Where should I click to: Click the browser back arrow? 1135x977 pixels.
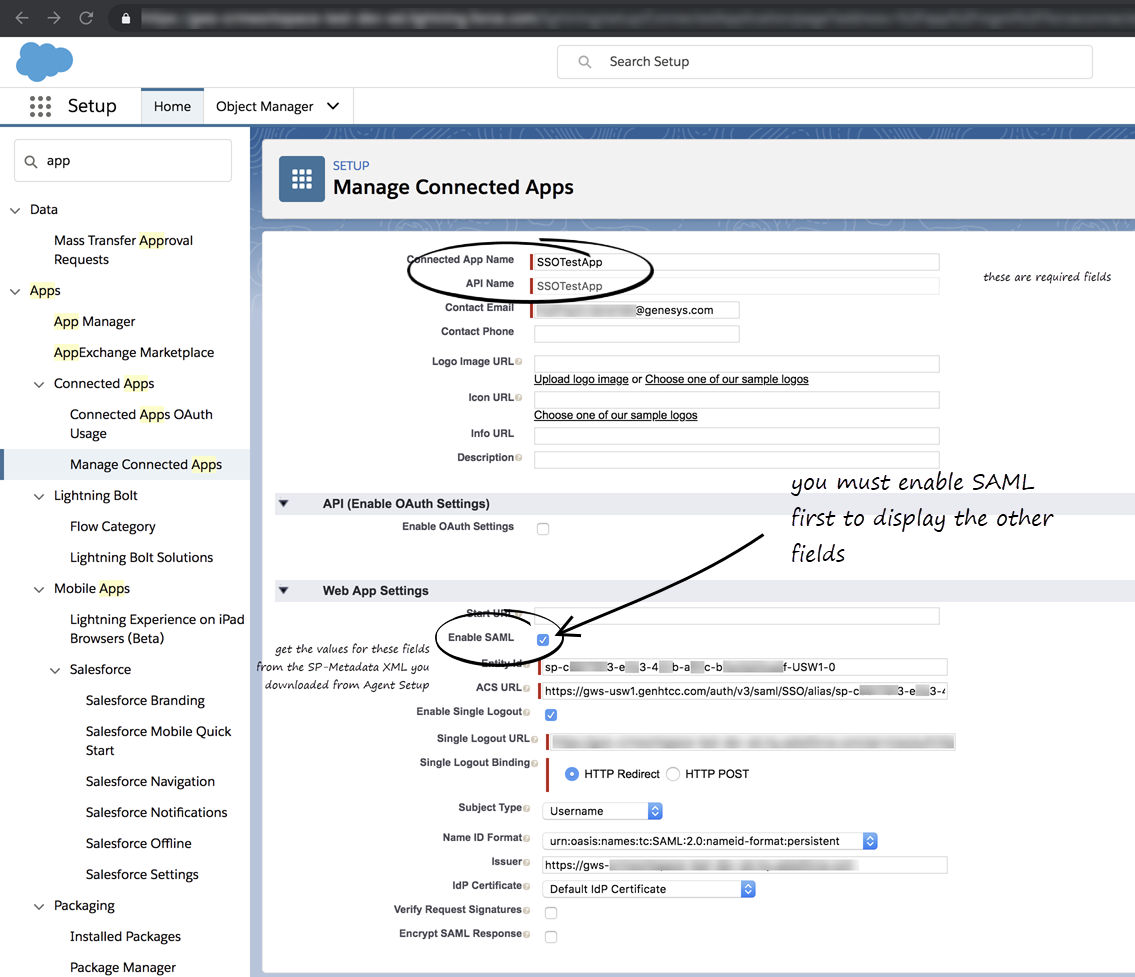pos(22,17)
